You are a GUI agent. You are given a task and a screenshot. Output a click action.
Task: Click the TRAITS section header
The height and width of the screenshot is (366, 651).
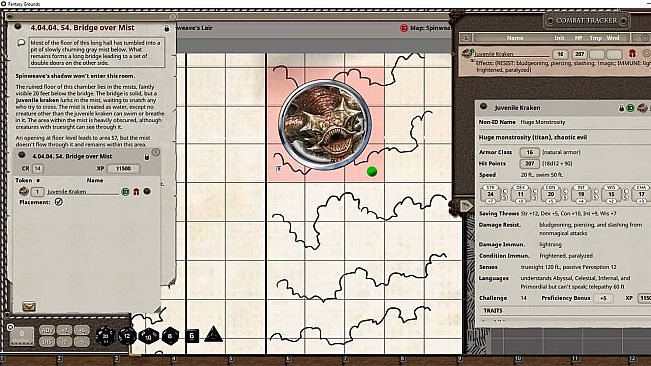pyautogui.click(x=493, y=310)
